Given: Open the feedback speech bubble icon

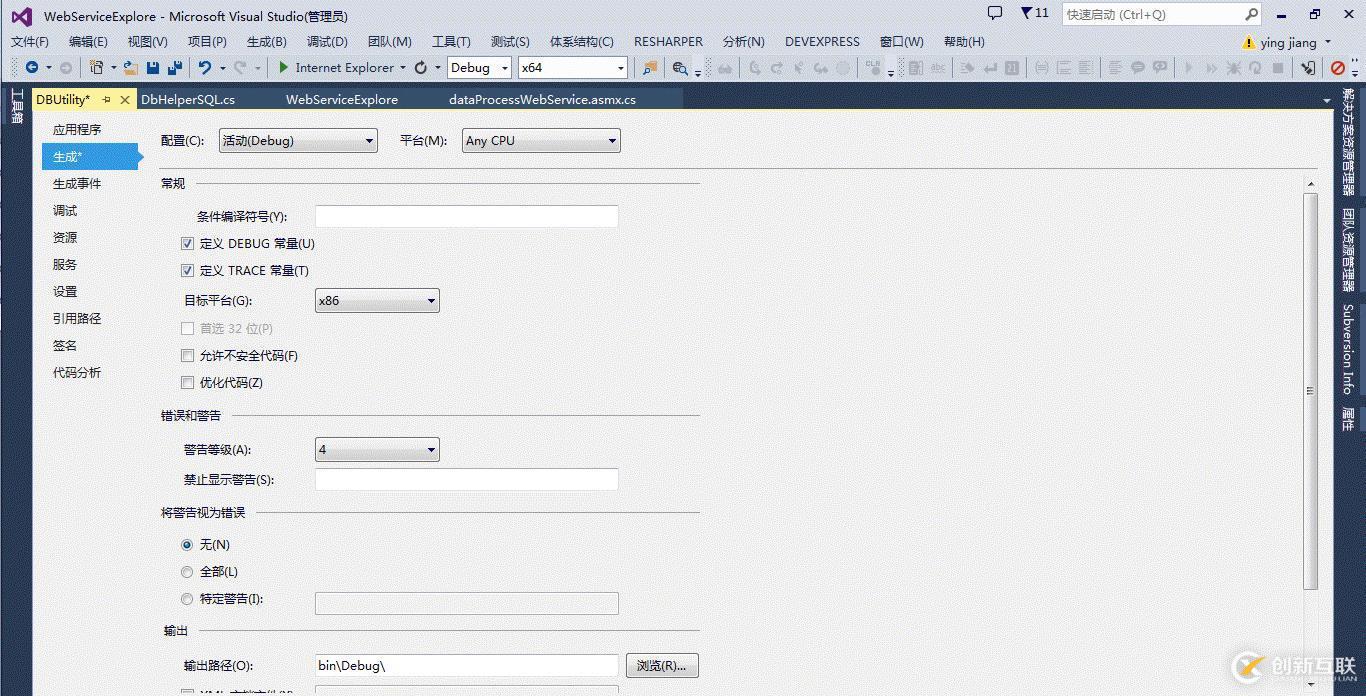Looking at the screenshot, I should point(995,13).
